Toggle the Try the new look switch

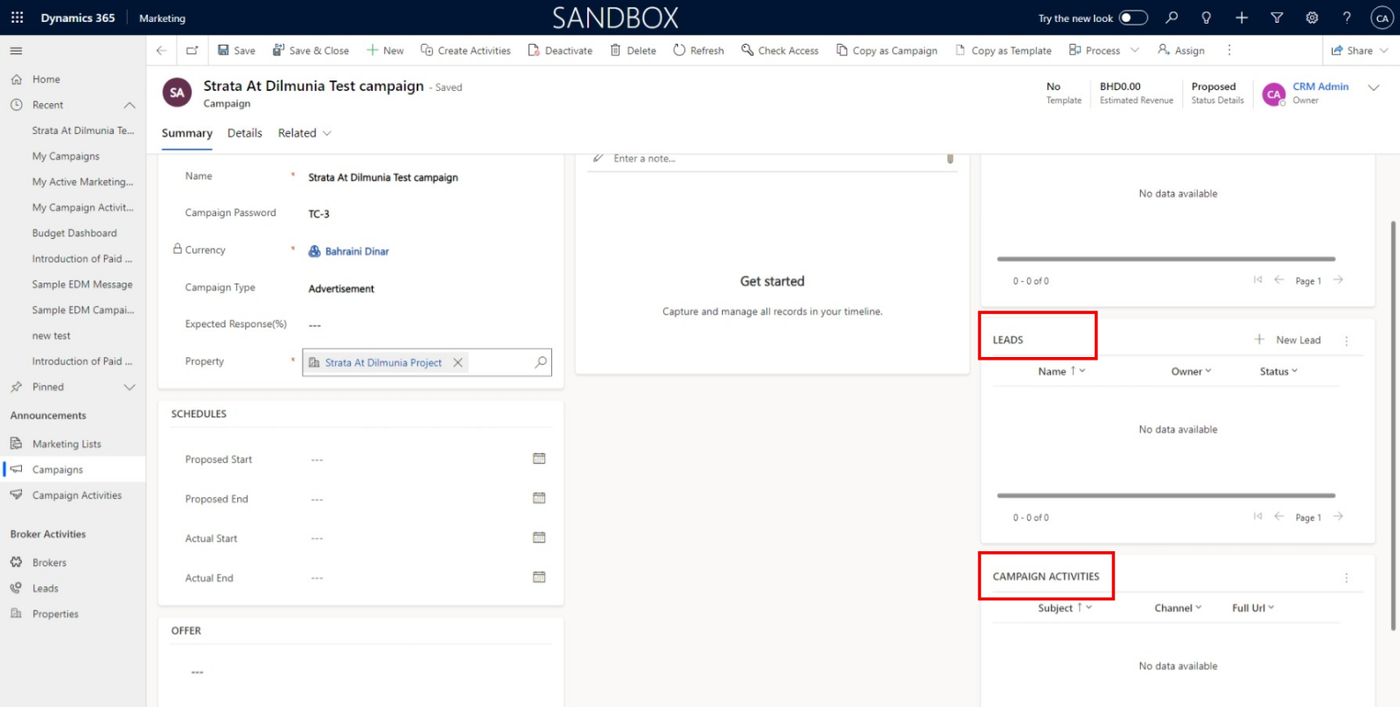tap(1132, 18)
